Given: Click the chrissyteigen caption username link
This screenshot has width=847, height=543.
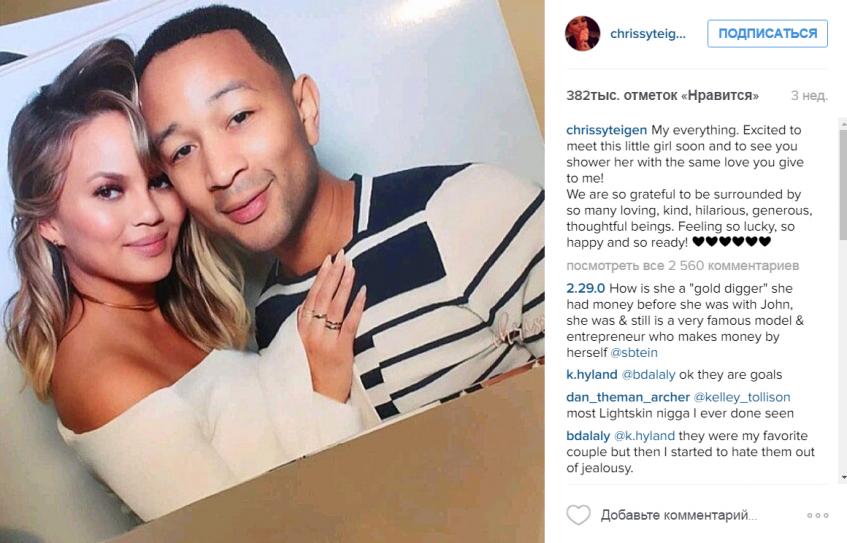Looking at the screenshot, I should tap(606, 130).
